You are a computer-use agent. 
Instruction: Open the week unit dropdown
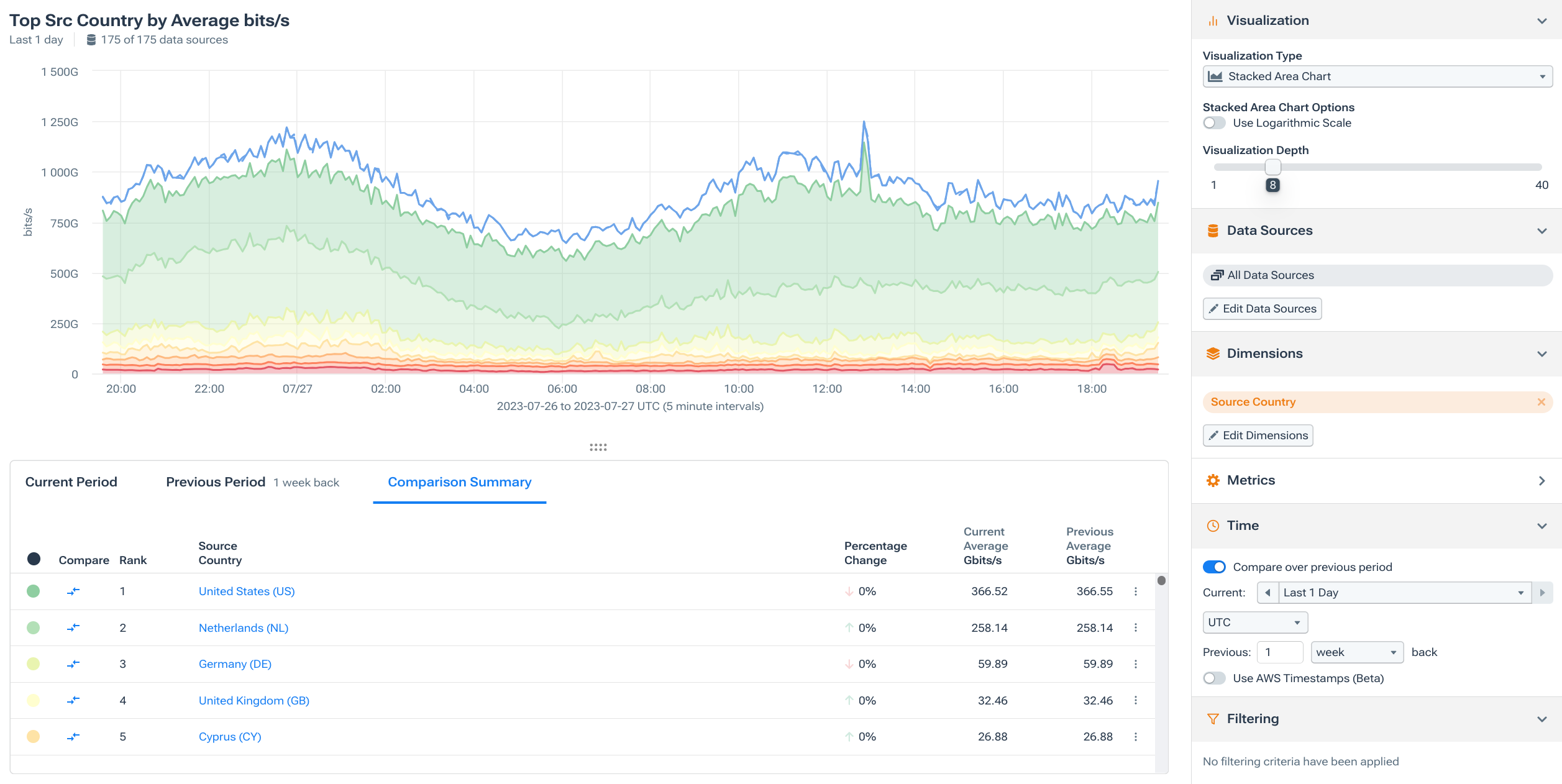coord(1356,652)
